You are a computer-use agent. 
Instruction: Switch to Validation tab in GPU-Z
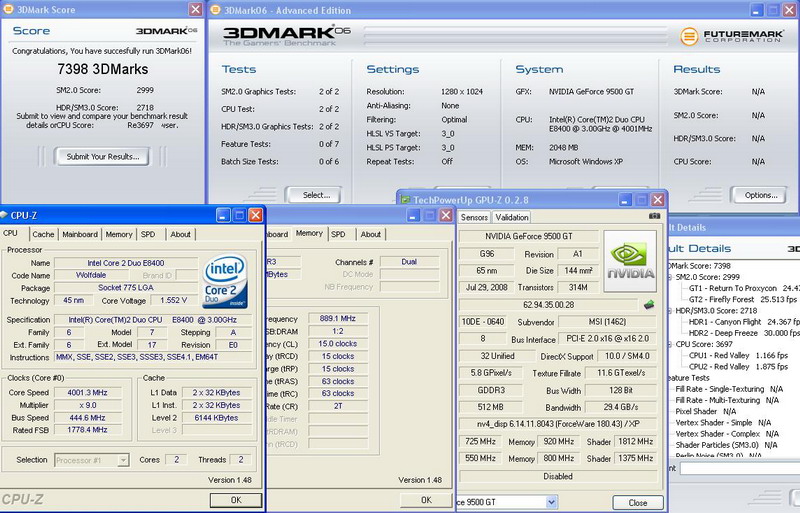[x=512, y=217]
